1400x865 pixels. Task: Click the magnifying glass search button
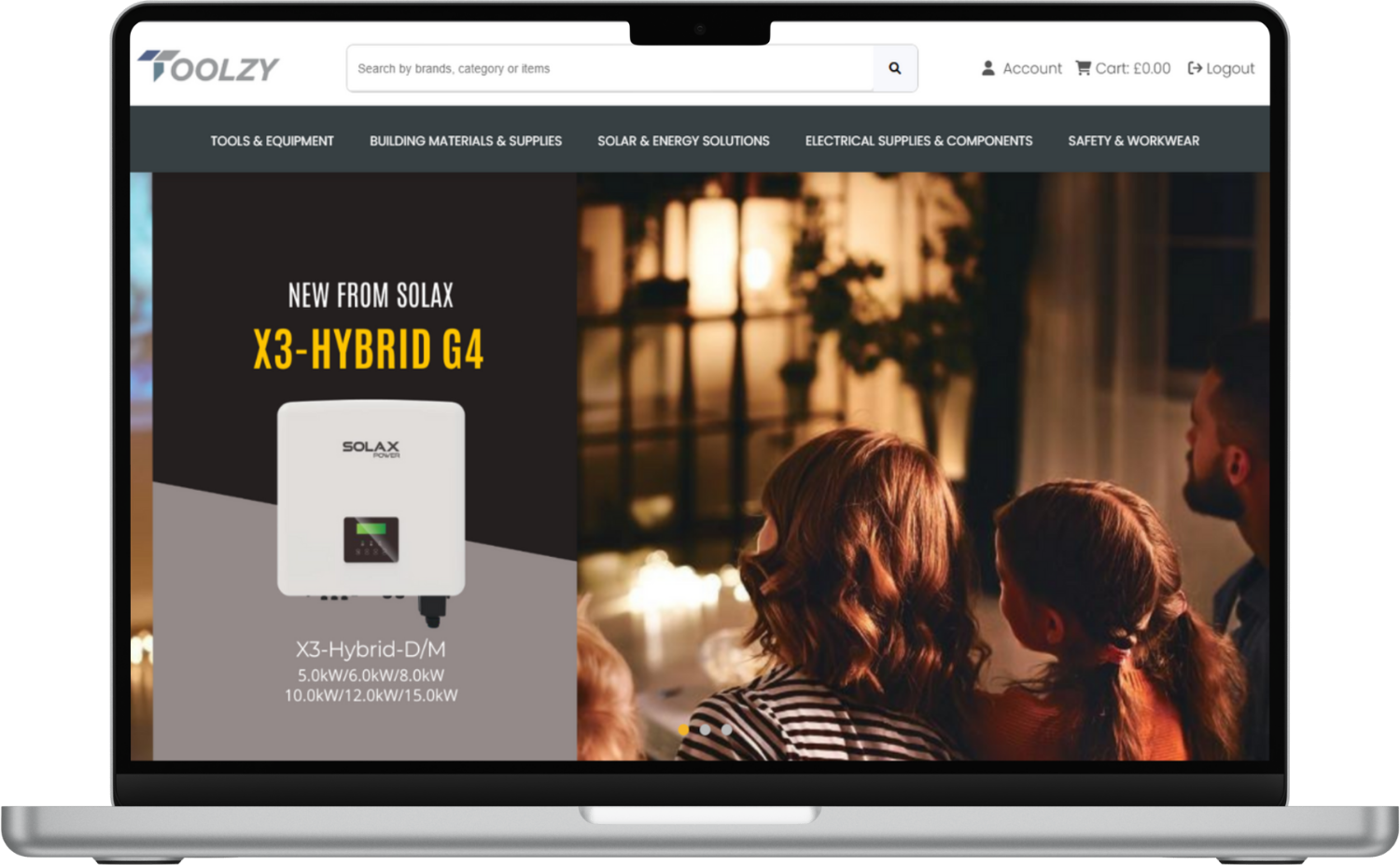(x=894, y=68)
